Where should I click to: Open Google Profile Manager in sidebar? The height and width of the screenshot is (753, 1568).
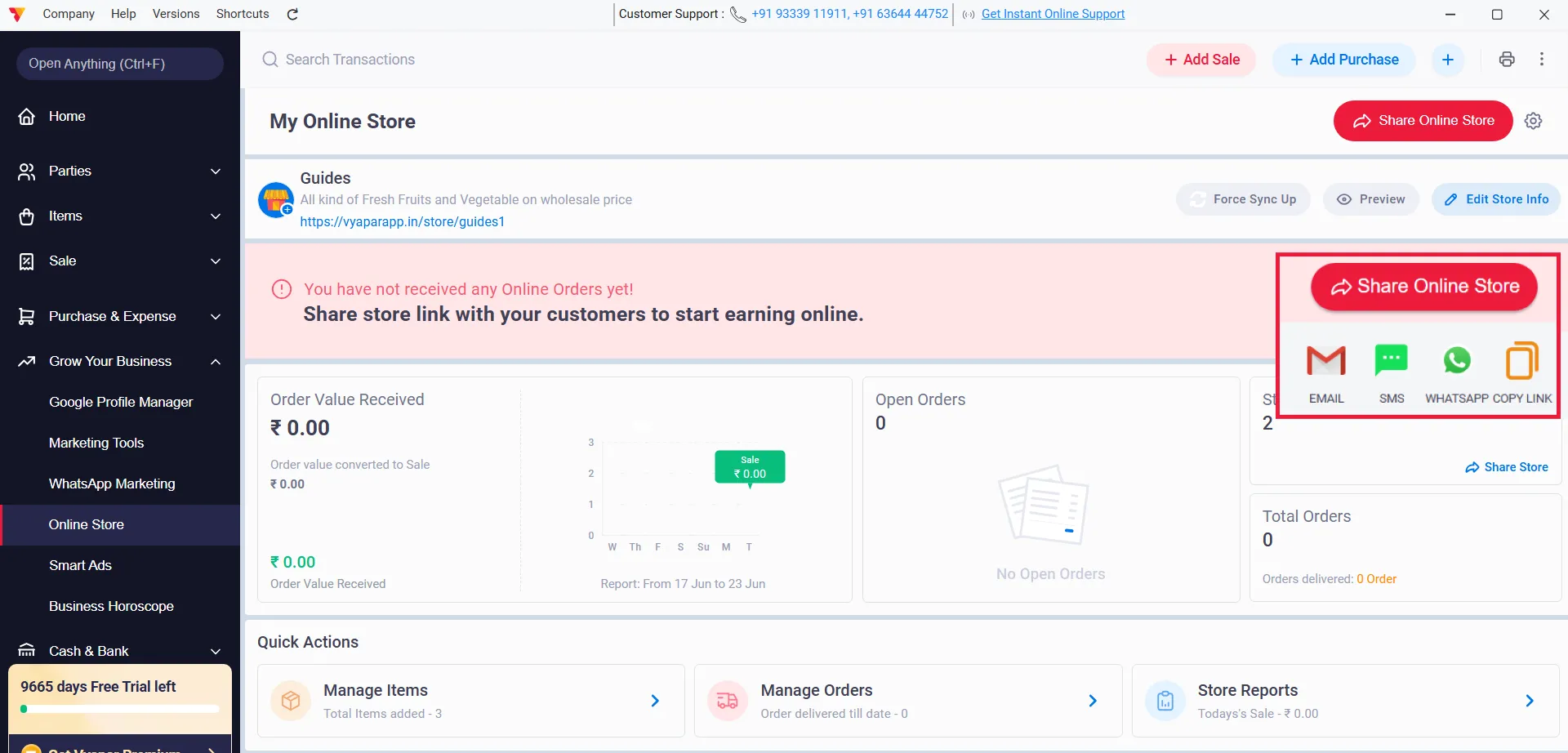121,402
